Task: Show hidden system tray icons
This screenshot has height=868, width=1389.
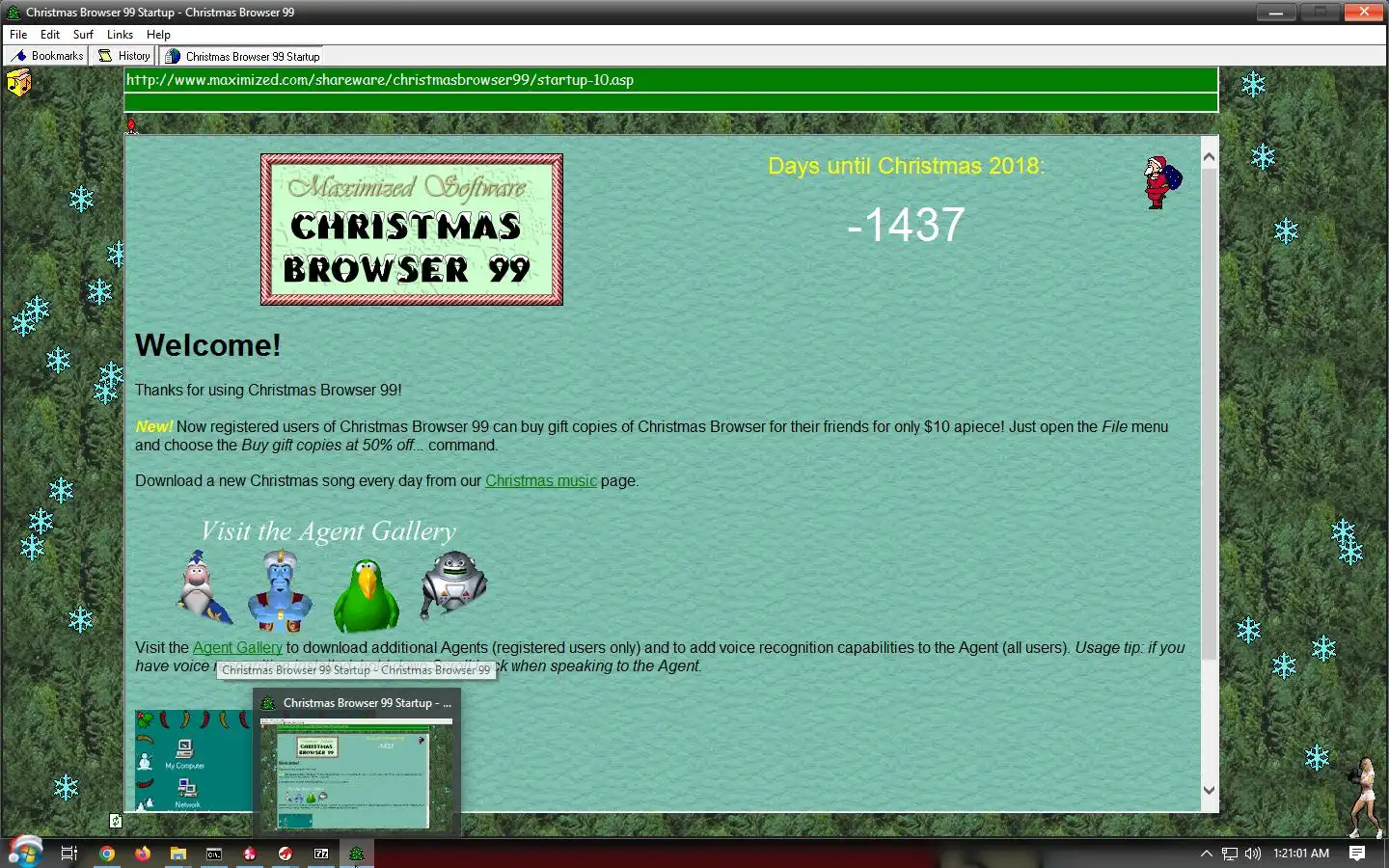Action: 1206,854
